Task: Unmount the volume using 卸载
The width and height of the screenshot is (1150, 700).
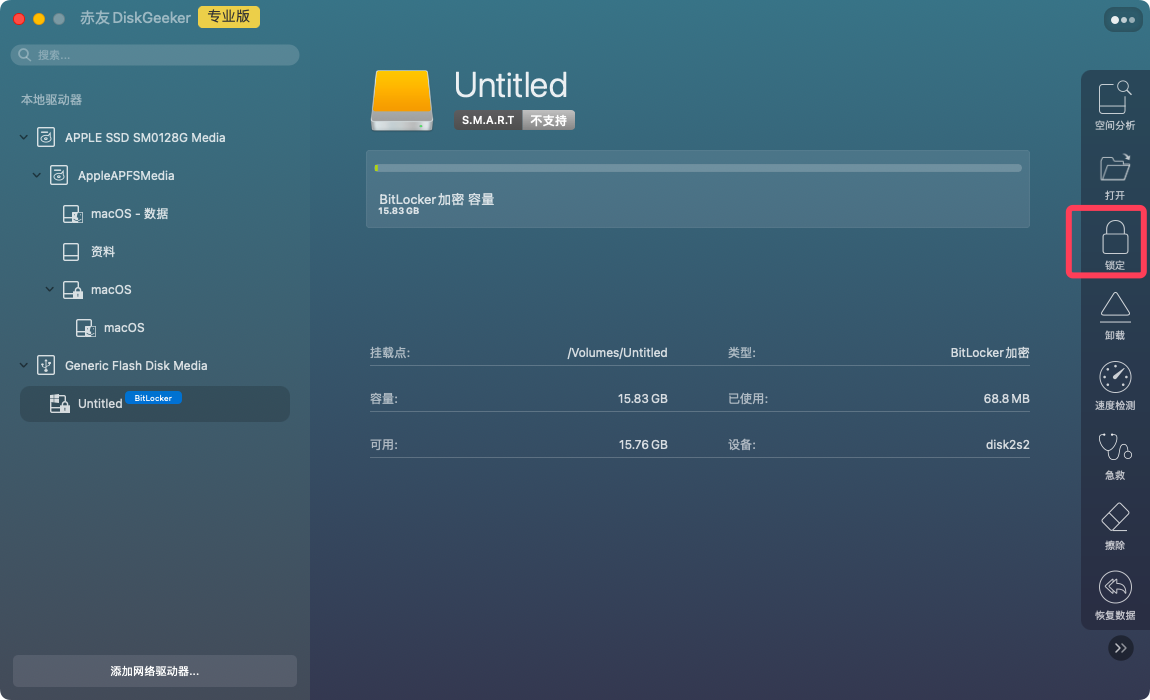Action: click(x=1114, y=316)
